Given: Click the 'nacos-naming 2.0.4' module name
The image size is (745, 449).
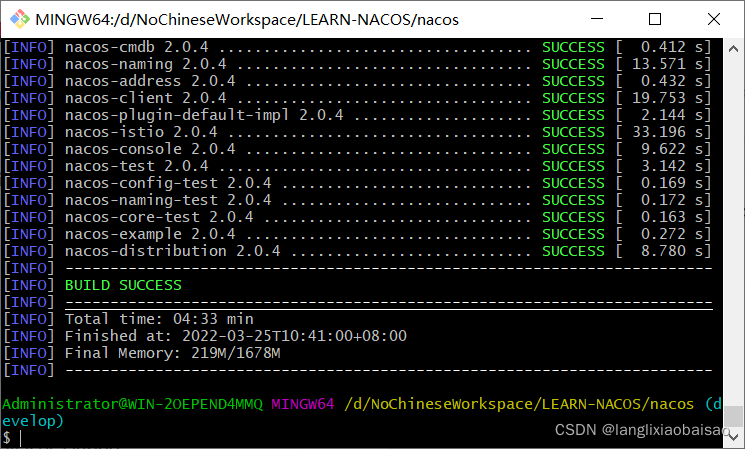Looking at the screenshot, I should tap(145, 64).
